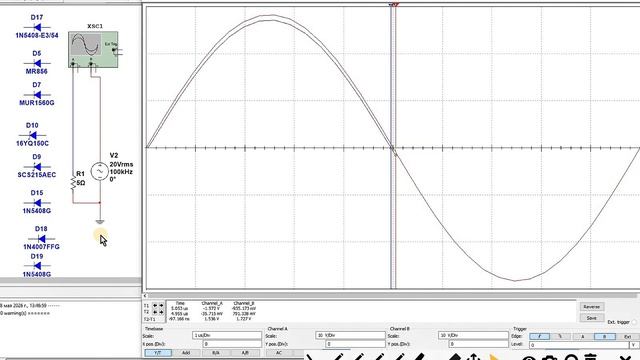Toggle Channel A AC coupling
The height and width of the screenshot is (360, 640).
click(x=279, y=353)
